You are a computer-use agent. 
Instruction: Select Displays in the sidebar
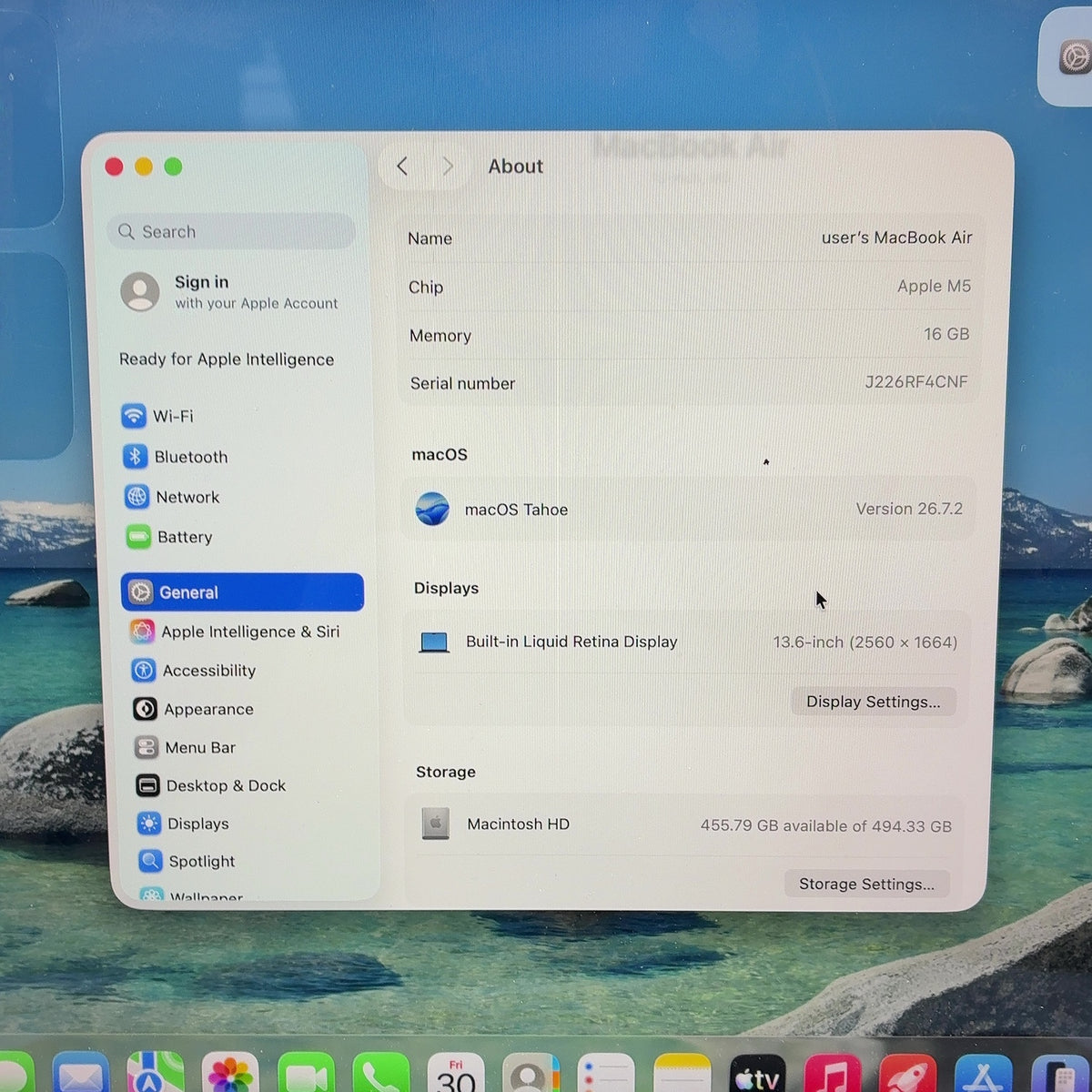point(183,824)
